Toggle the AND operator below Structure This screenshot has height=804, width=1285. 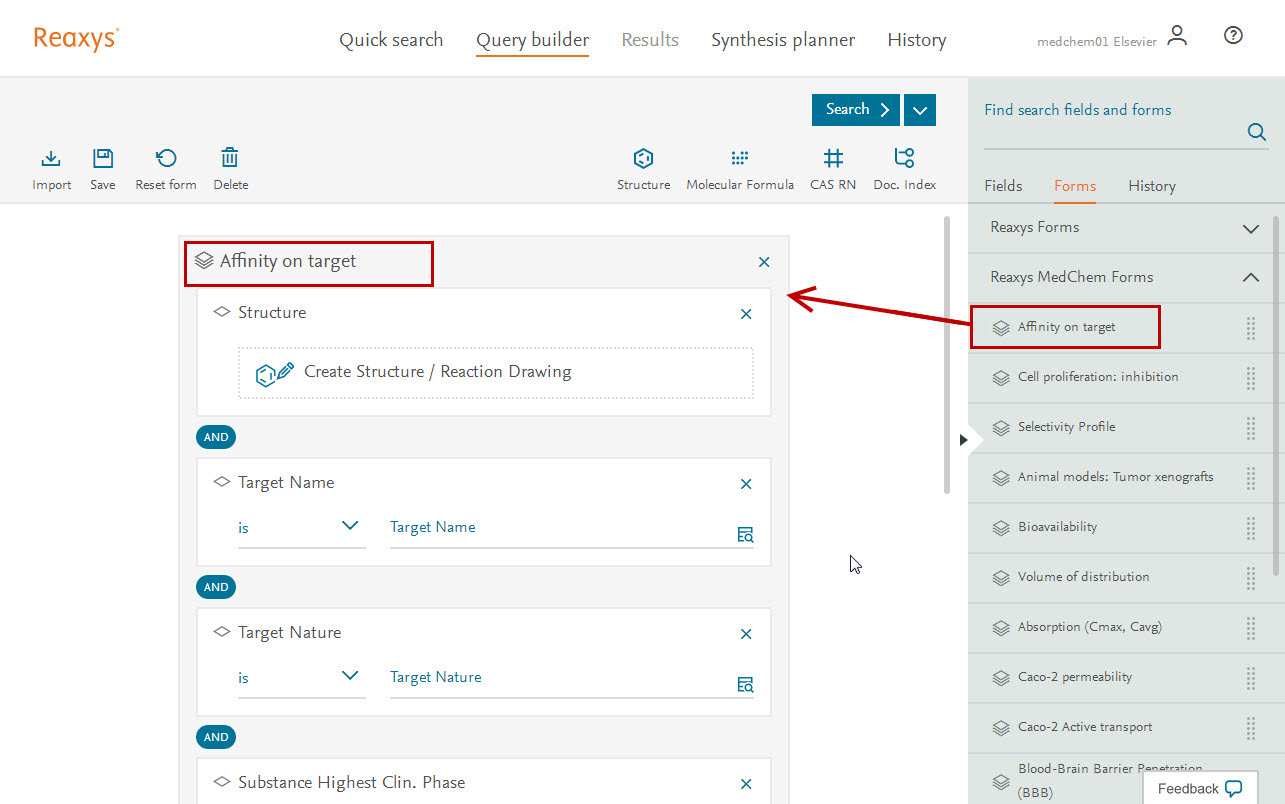tap(216, 437)
